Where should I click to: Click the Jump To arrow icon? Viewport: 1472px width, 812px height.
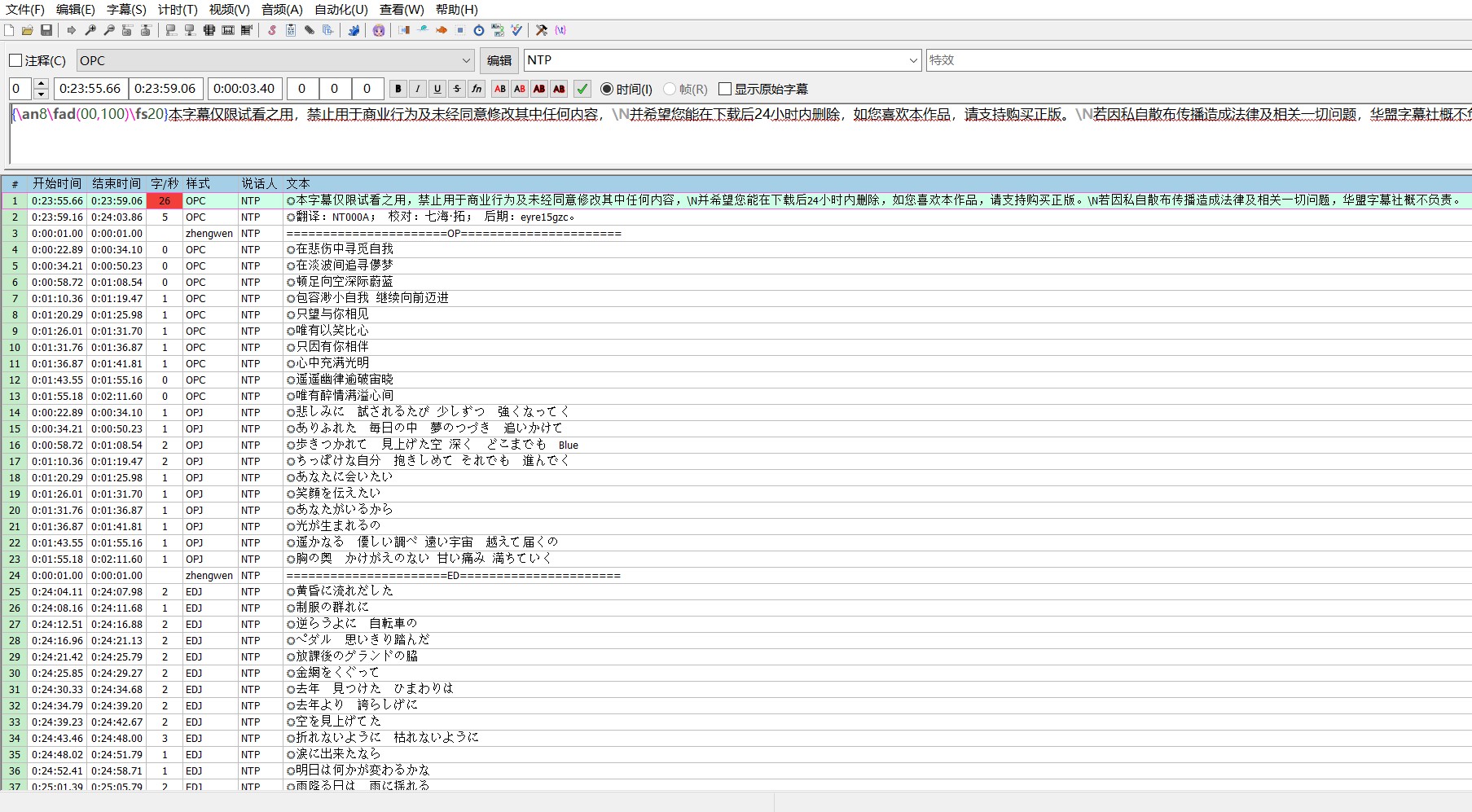point(72,30)
